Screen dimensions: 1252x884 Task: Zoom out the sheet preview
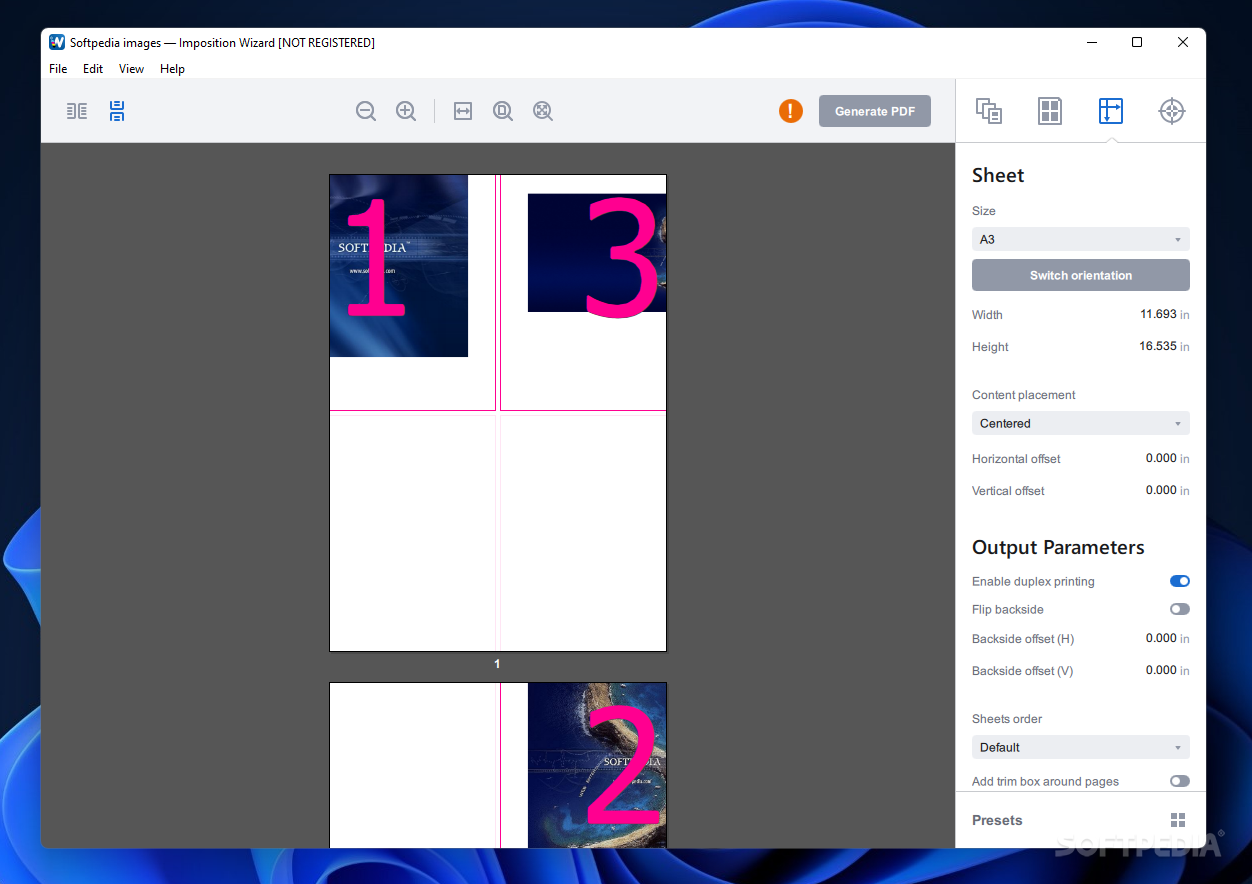366,111
